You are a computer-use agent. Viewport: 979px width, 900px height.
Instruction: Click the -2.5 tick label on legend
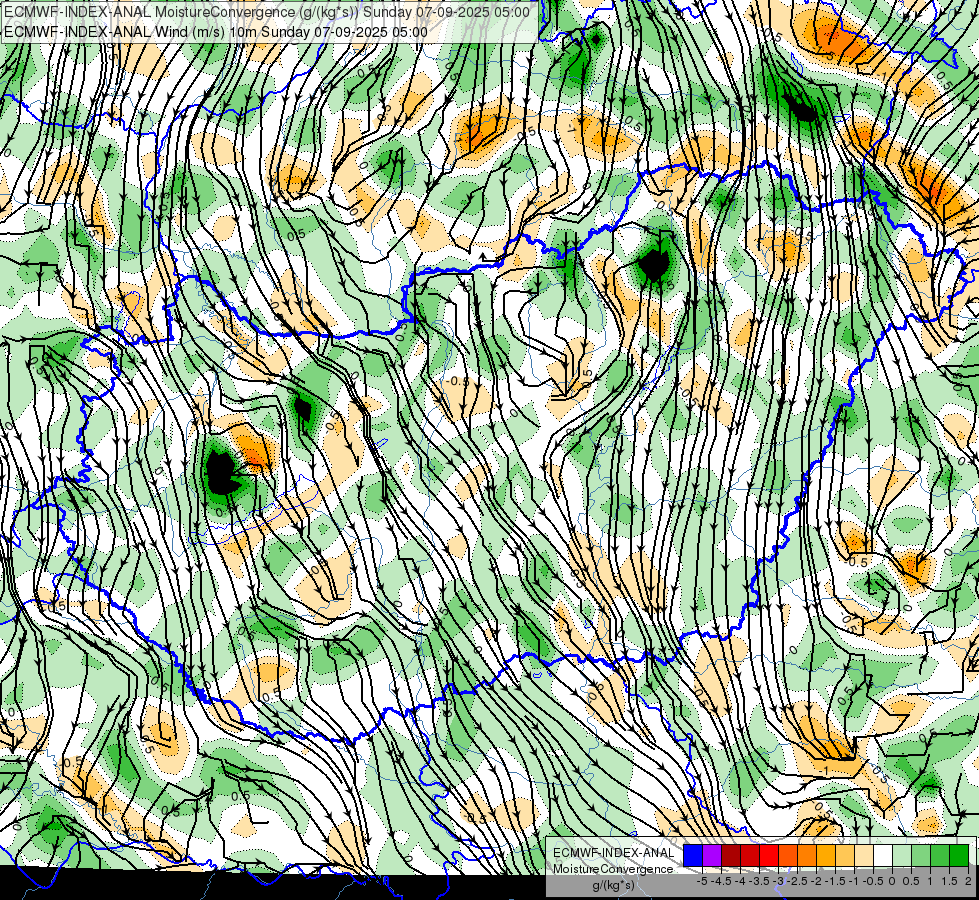[x=797, y=881]
